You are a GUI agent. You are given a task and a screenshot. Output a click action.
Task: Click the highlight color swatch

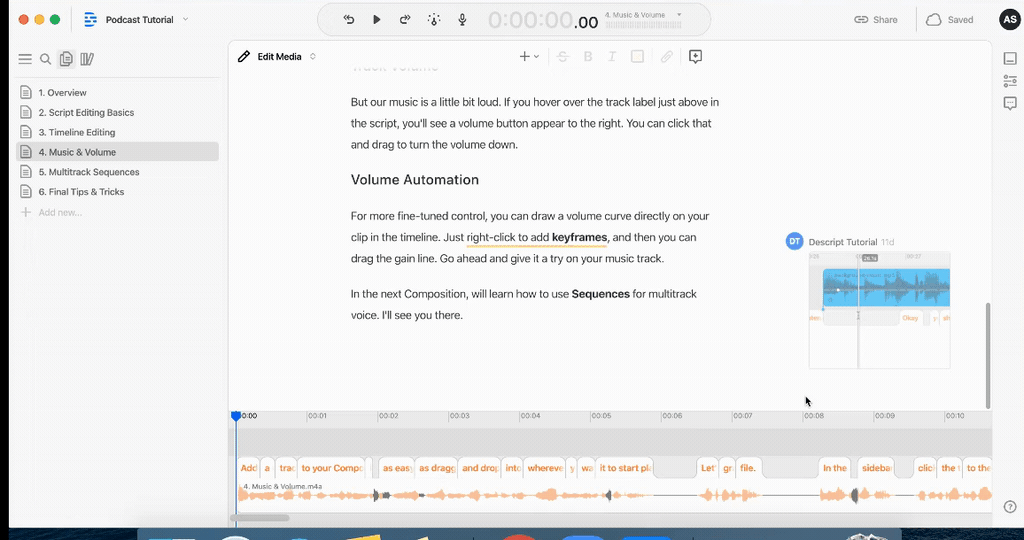coord(637,57)
